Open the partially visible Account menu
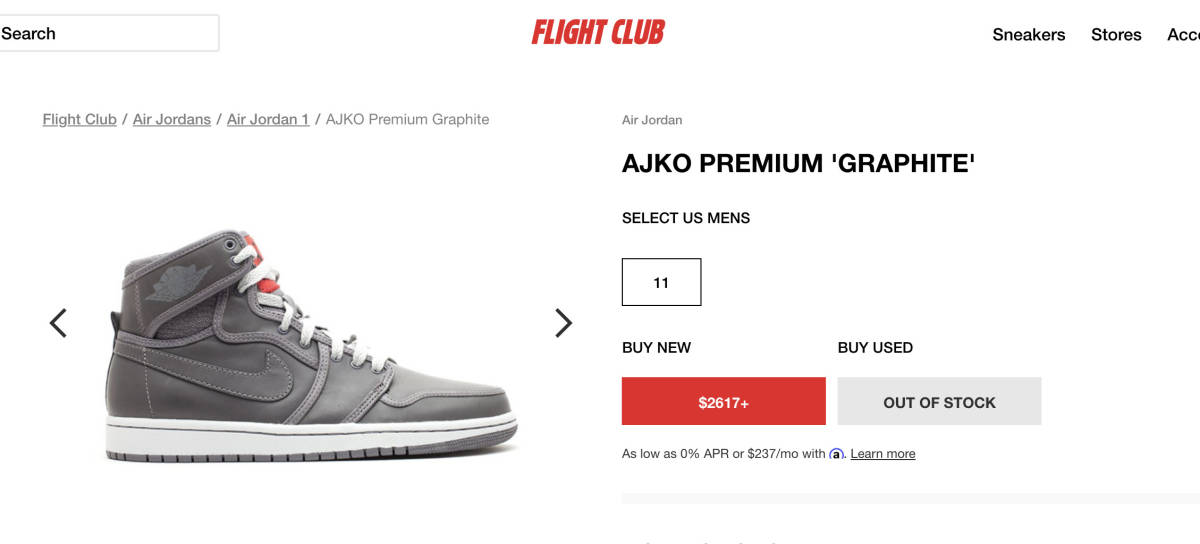Screen dimensions: 1200x544 (1183, 35)
